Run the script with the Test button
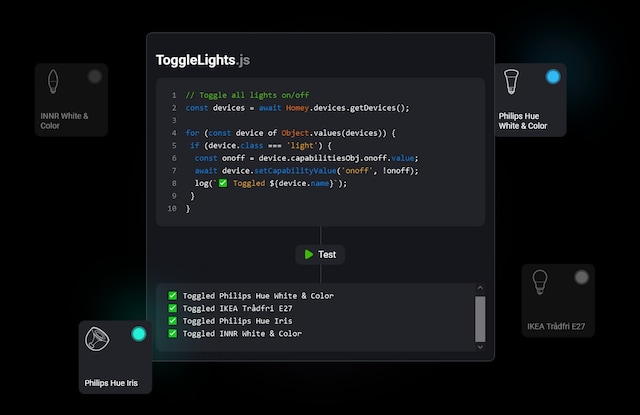This screenshot has width=640, height=415. pyautogui.click(x=320, y=254)
